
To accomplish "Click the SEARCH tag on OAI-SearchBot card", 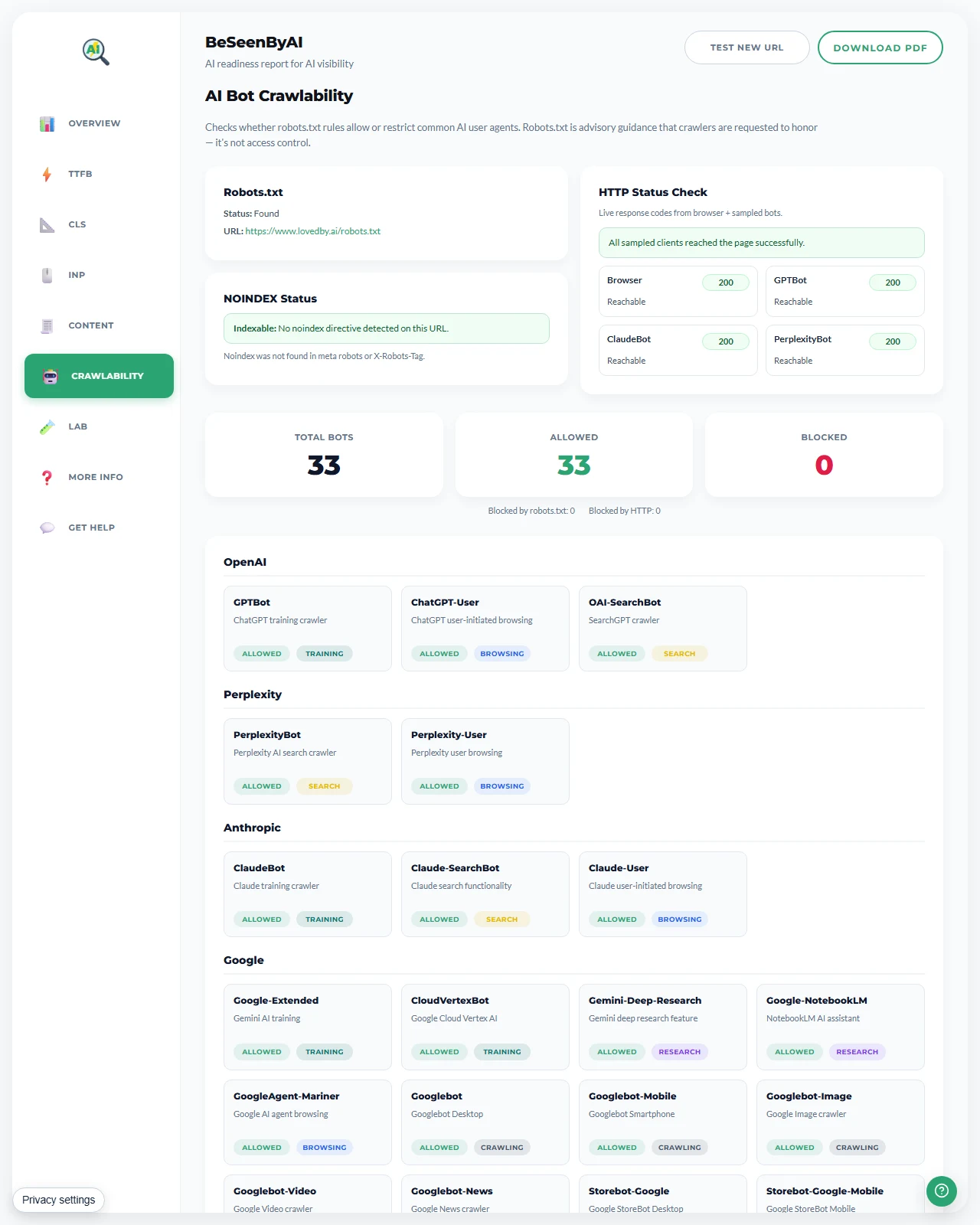I will pyautogui.click(x=680, y=654).
